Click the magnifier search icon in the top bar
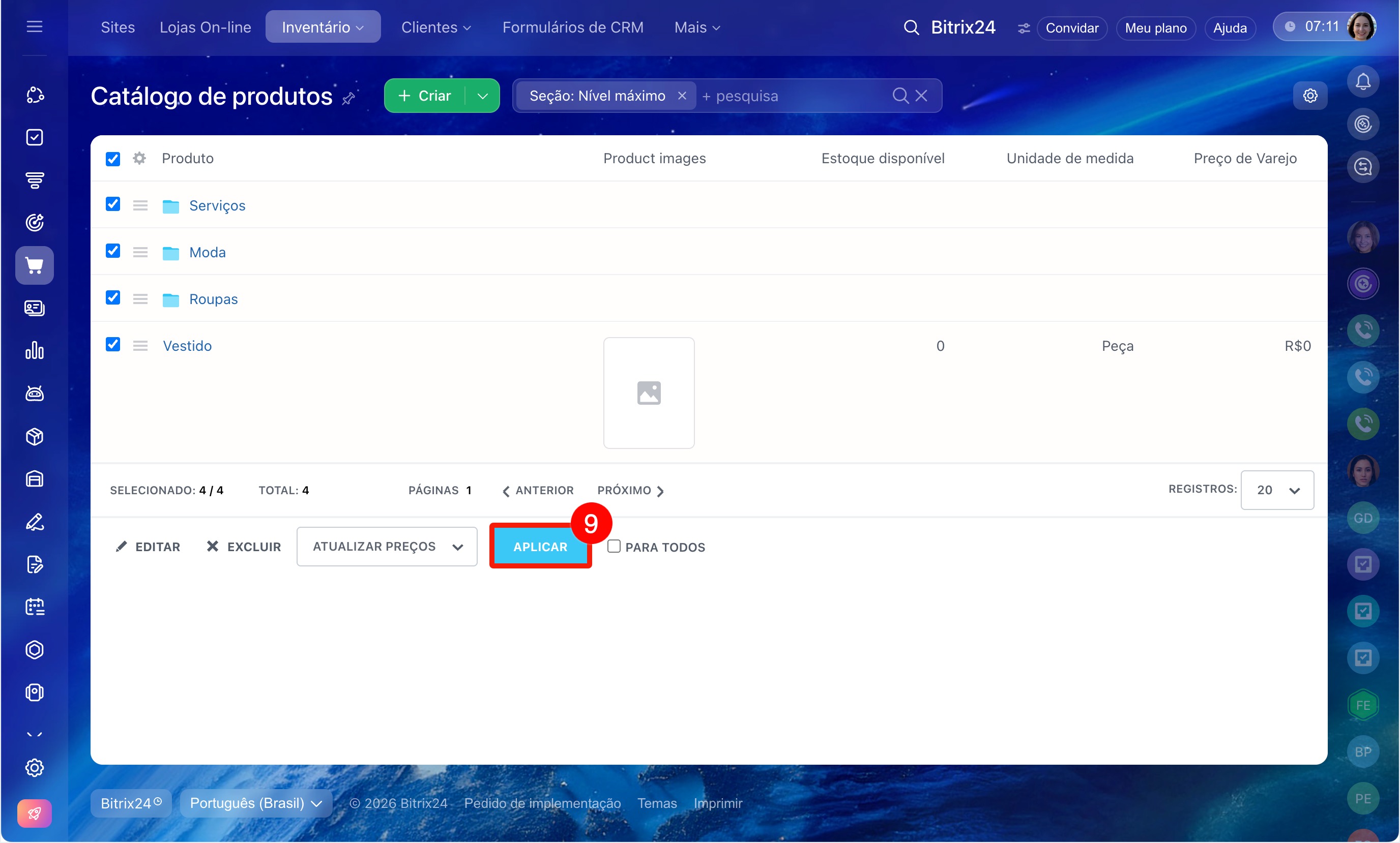The image size is (1400, 843). (911, 27)
